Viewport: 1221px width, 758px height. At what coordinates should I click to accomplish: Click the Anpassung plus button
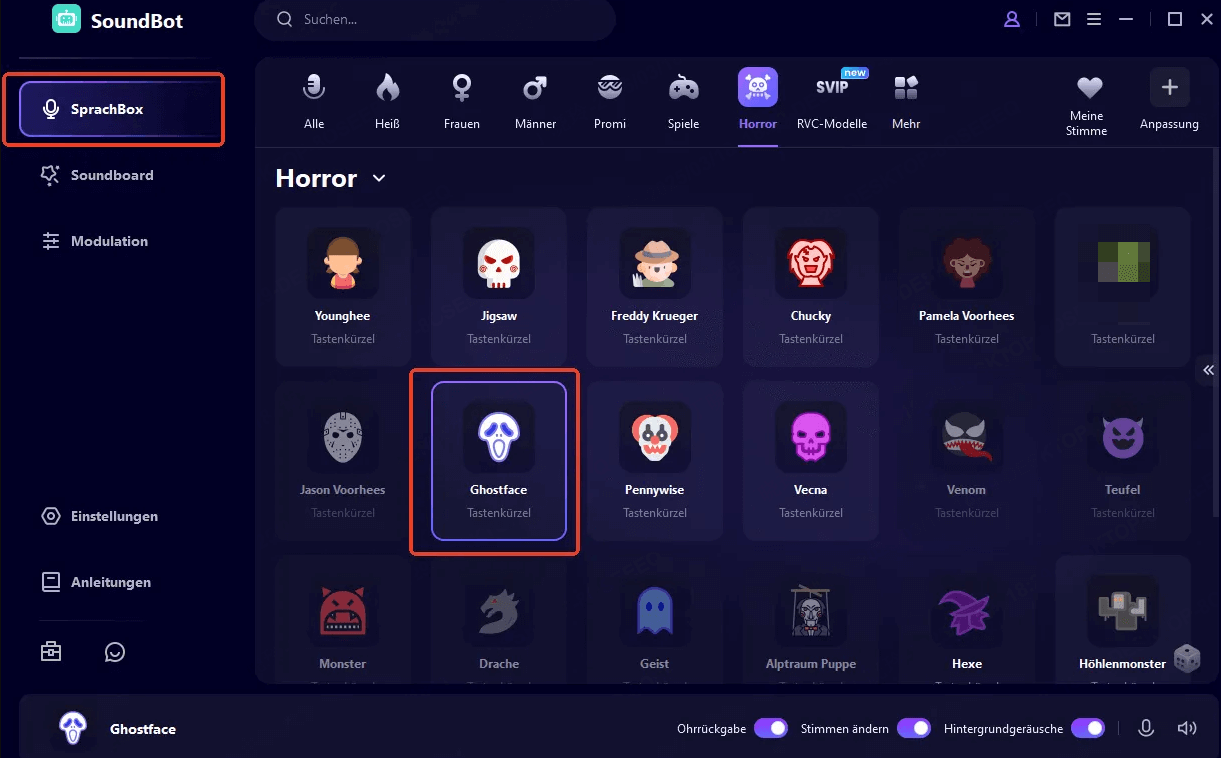click(1168, 88)
